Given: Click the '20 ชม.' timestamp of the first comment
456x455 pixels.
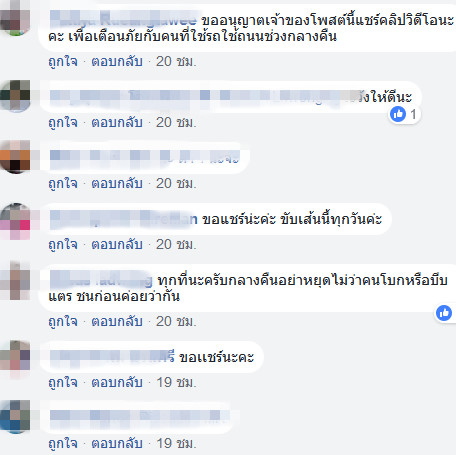Looking at the screenshot, I should click(x=176, y=62).
